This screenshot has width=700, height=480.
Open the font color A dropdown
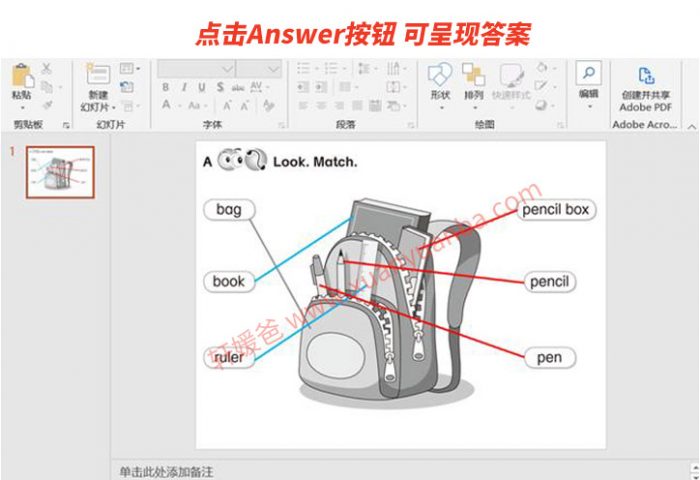coord(179,105)
